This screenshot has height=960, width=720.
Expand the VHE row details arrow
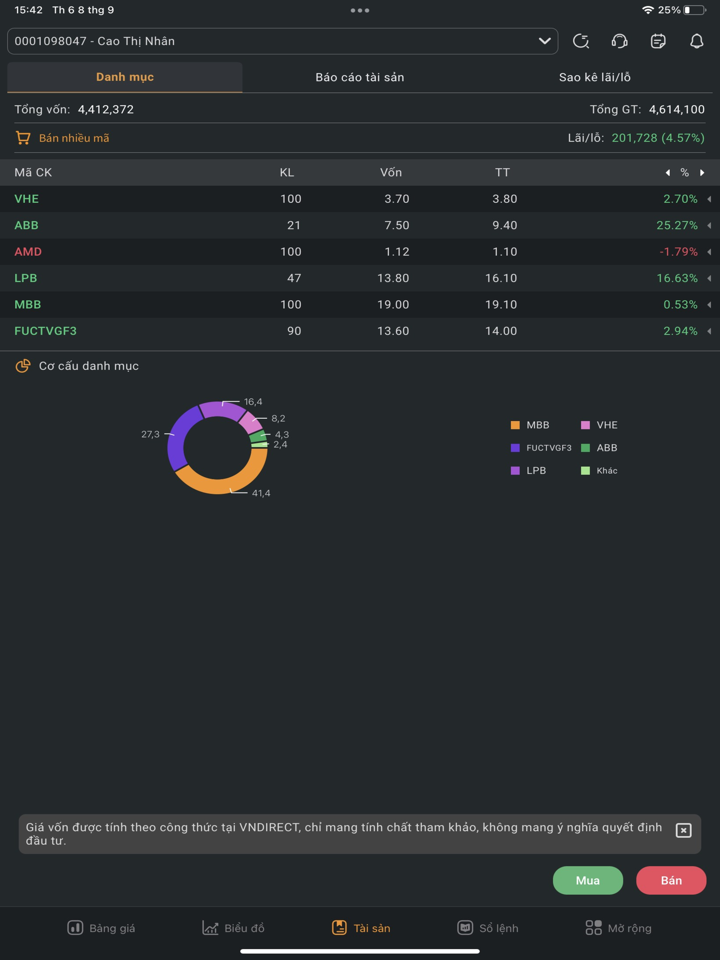709,199
